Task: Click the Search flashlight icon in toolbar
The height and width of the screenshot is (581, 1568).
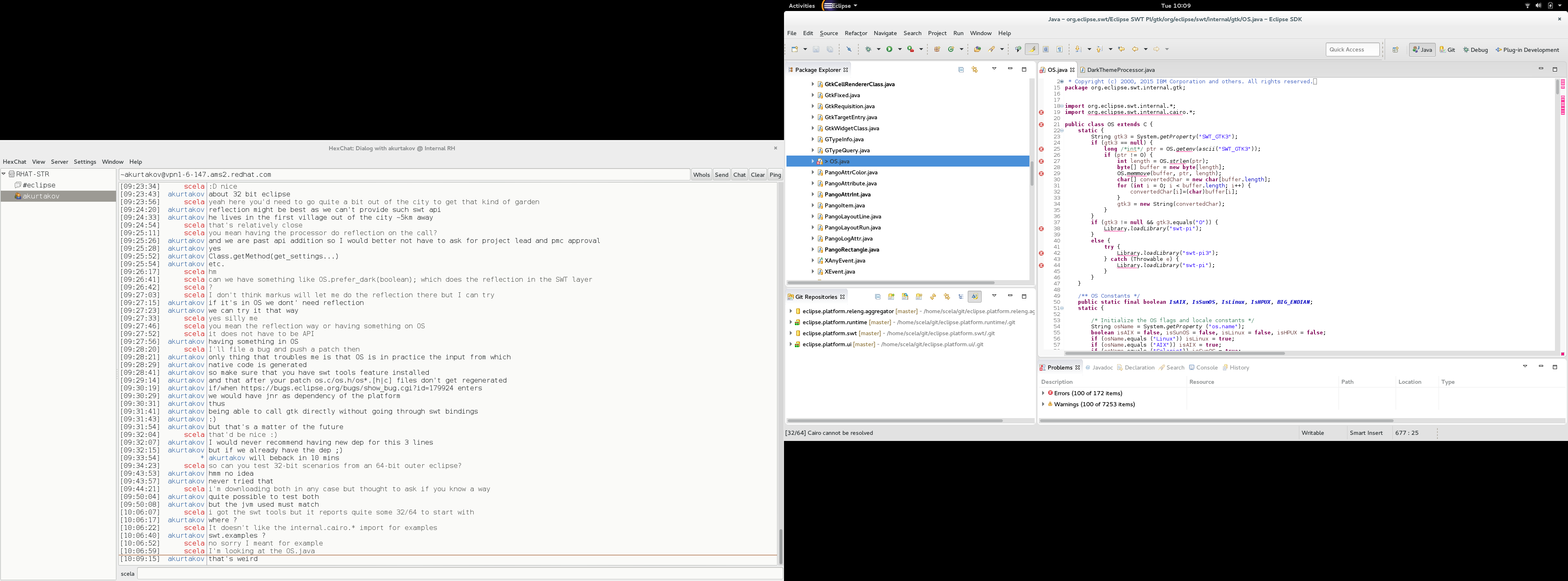Action: pyautogui.click(x=991, y=49)
